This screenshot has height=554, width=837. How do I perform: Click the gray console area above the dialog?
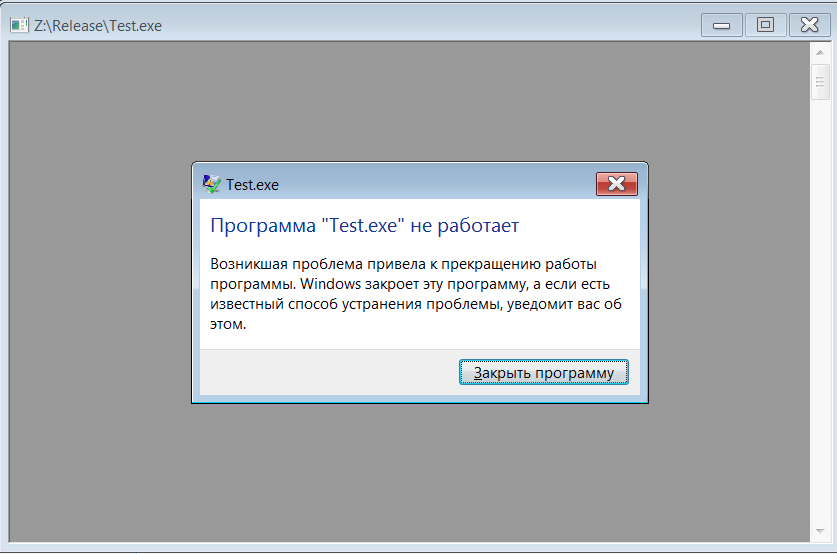410,101
